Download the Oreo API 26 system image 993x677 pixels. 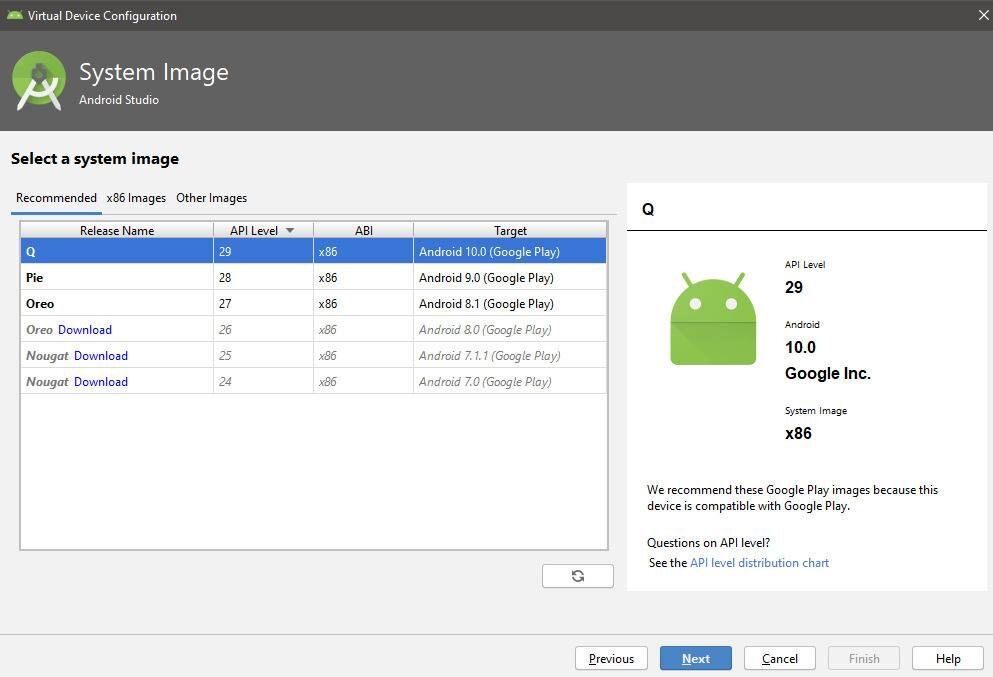[85, 329]
